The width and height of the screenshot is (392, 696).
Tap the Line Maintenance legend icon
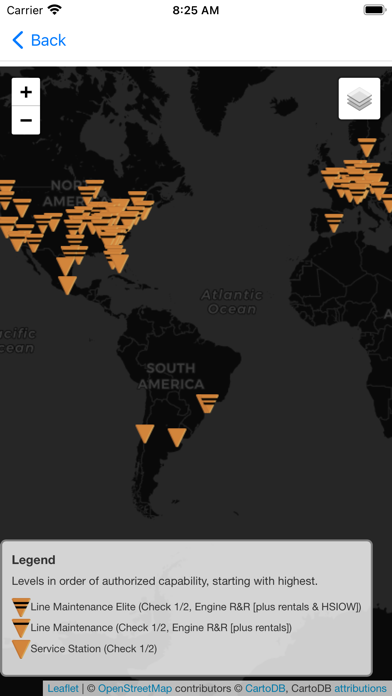coord(21,628)
